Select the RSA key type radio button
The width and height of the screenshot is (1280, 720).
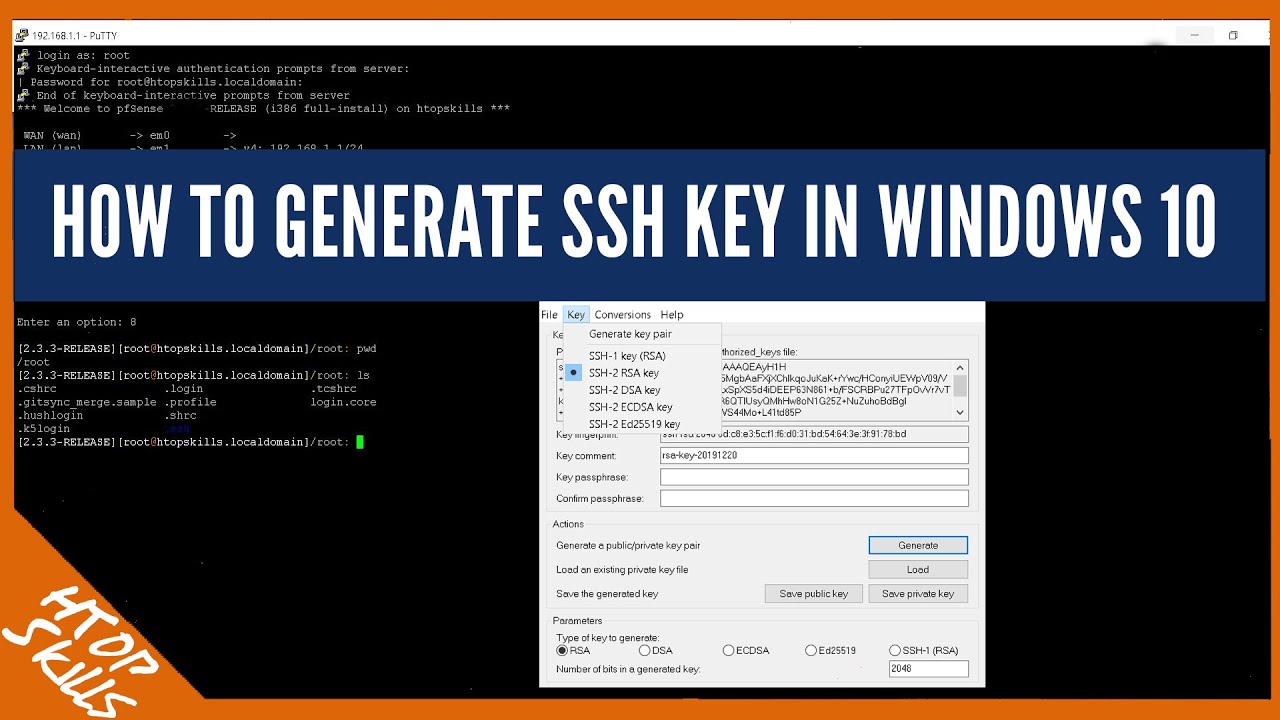coord(562,650)
